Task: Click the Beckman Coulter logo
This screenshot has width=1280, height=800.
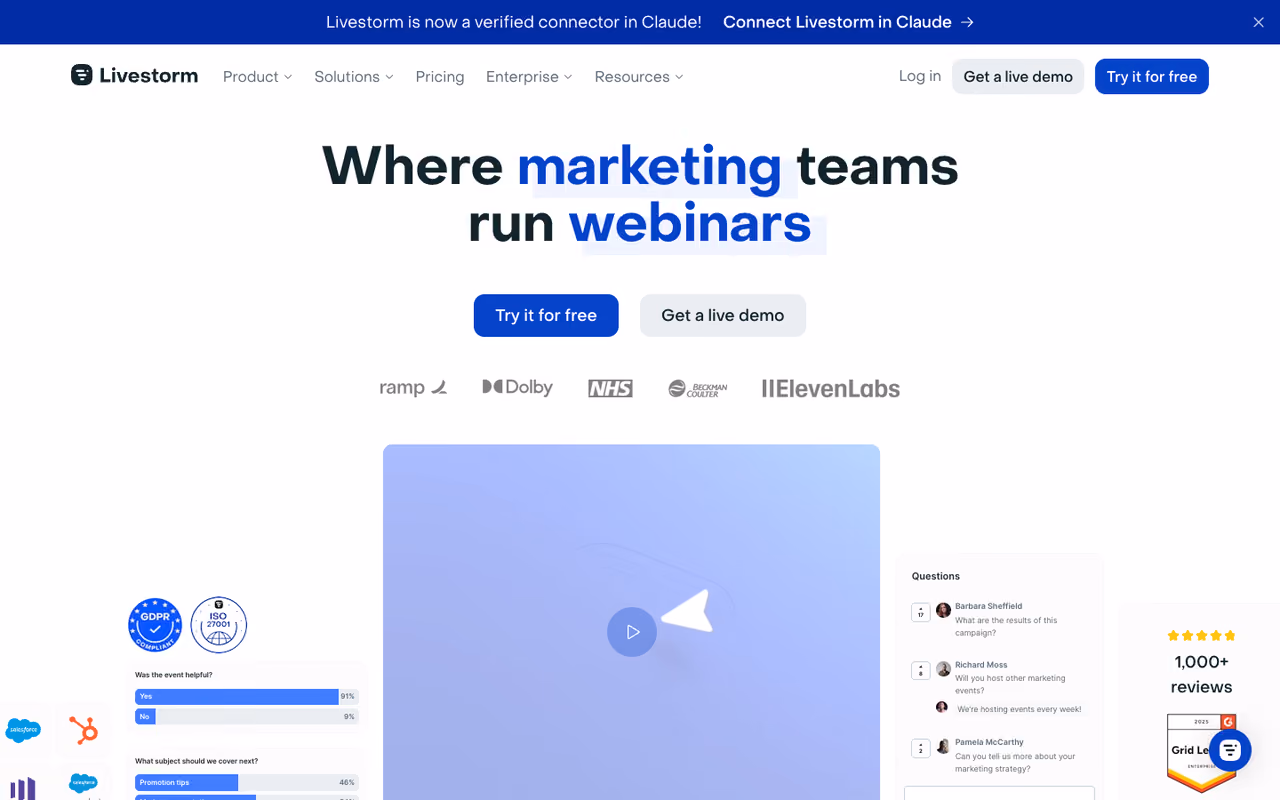Action: [x=698, y=388]
